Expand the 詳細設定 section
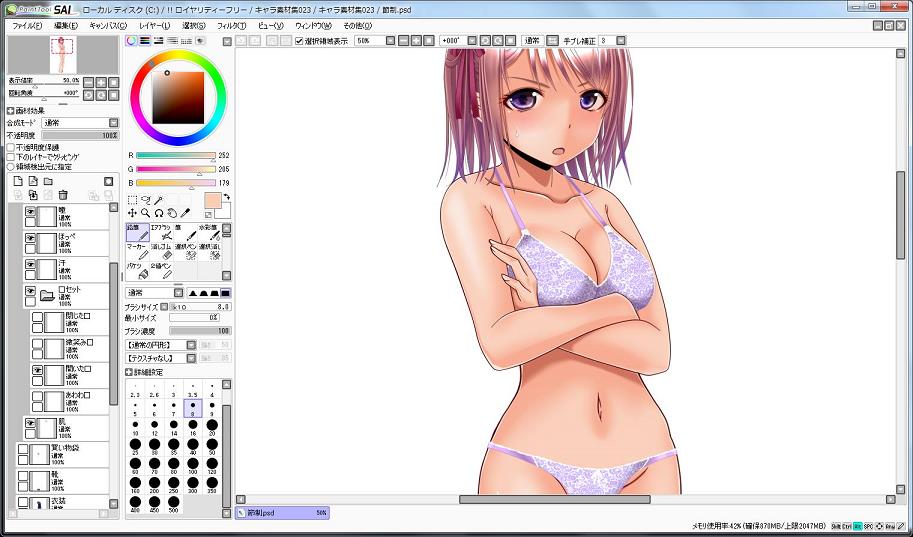This screenshot has height=537, width=913. (x=129, y=372)
